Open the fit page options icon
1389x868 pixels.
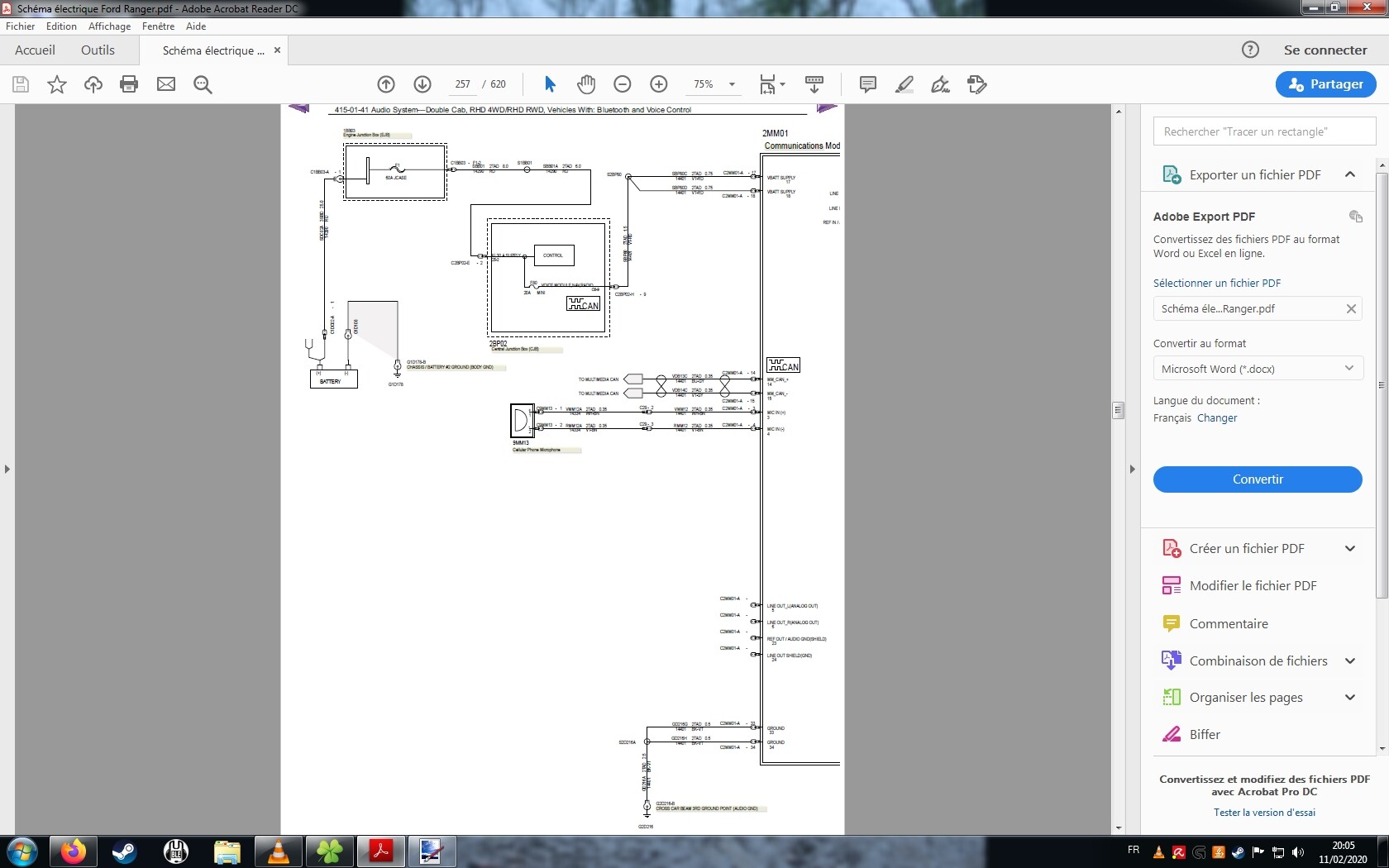pos(772,84)
